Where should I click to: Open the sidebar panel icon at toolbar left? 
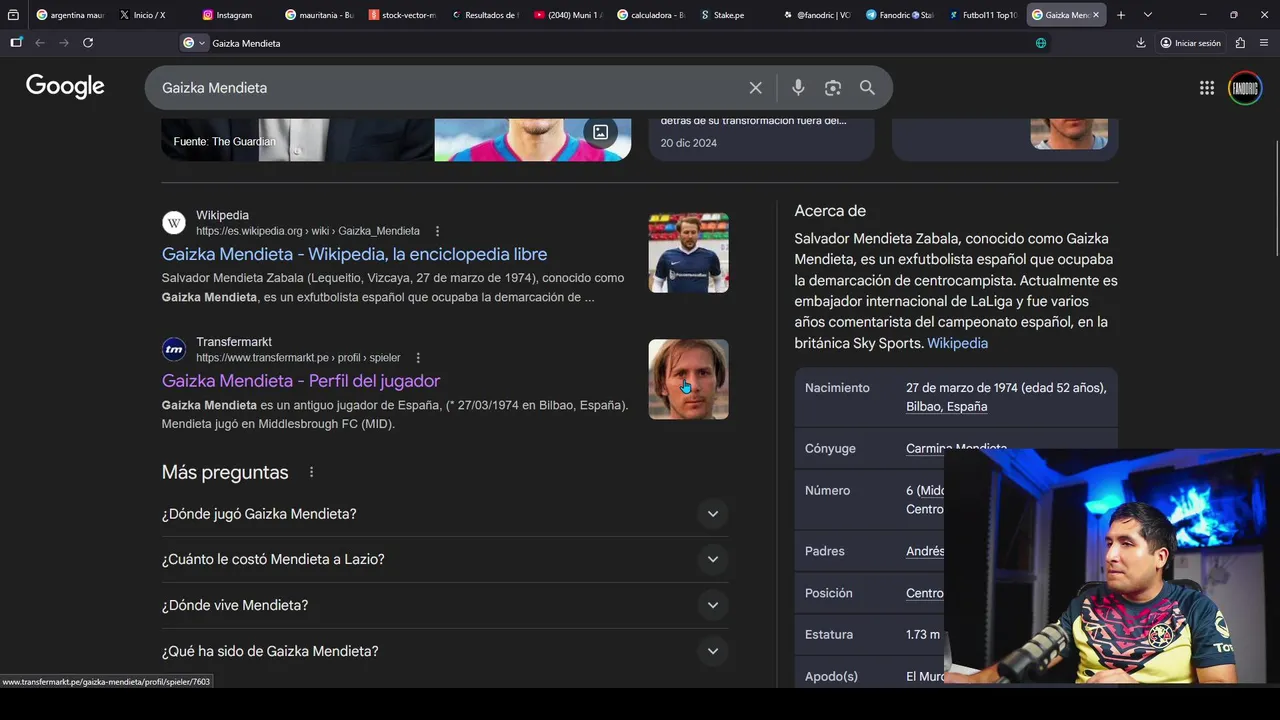[16, 43]
